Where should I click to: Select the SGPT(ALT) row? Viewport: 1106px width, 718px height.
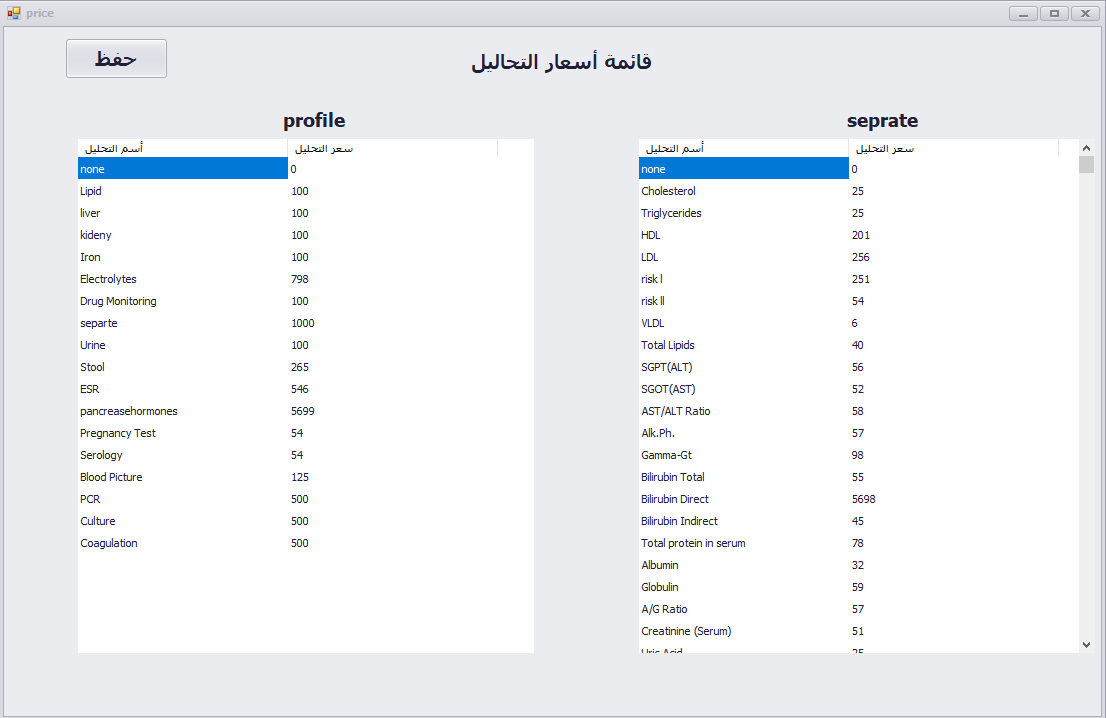[x=666, y=367]
